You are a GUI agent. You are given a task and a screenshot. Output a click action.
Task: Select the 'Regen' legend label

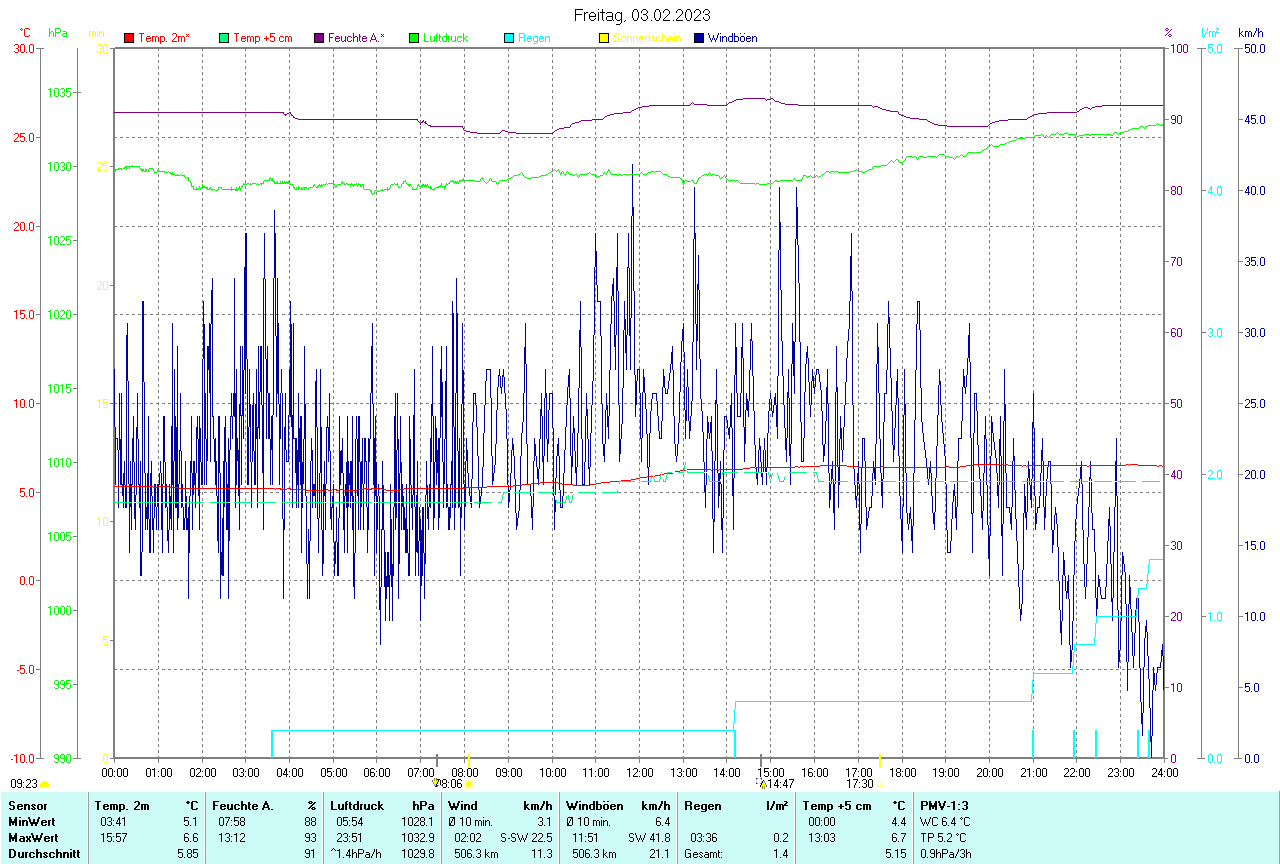tap(534, 38)
